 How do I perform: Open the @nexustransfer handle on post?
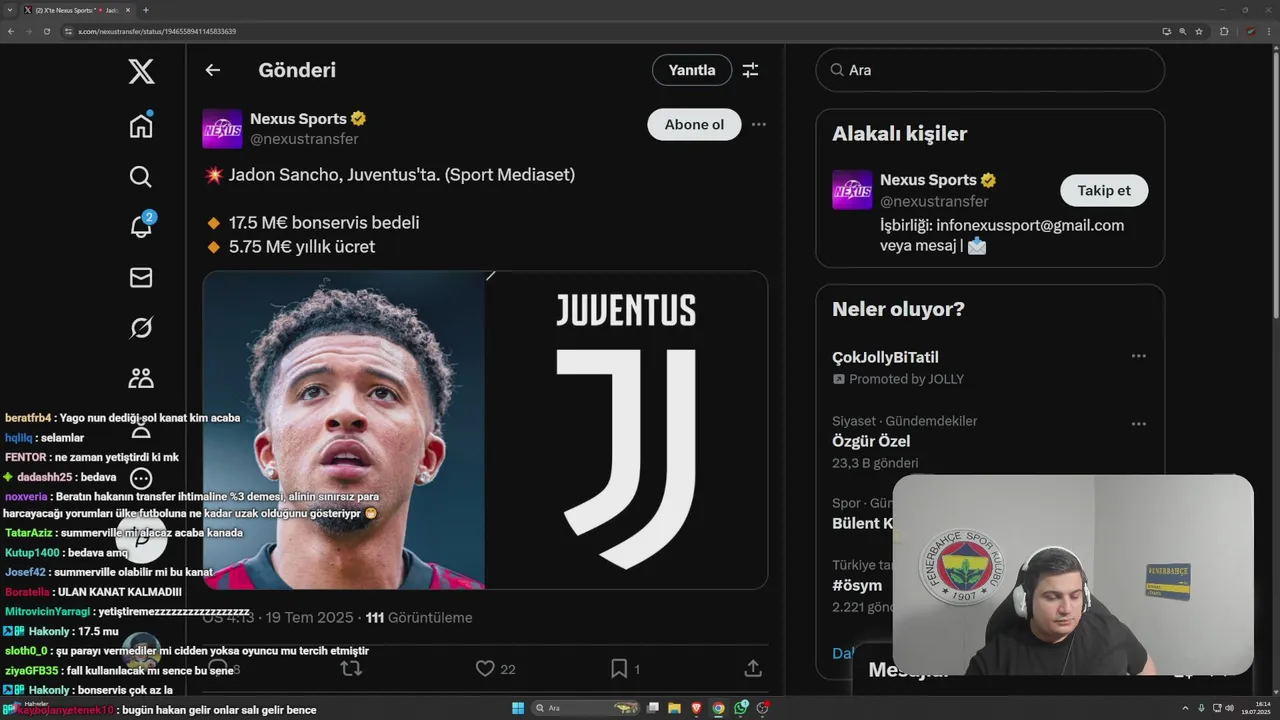304,139
